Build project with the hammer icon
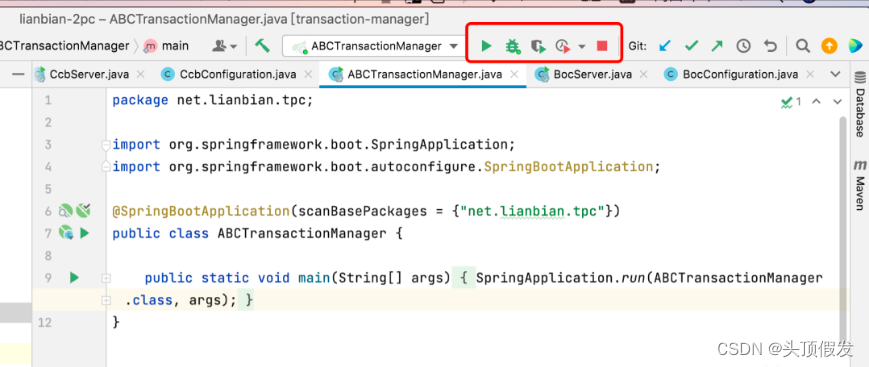Screen dimensions: 869x367 pos(262,45)
